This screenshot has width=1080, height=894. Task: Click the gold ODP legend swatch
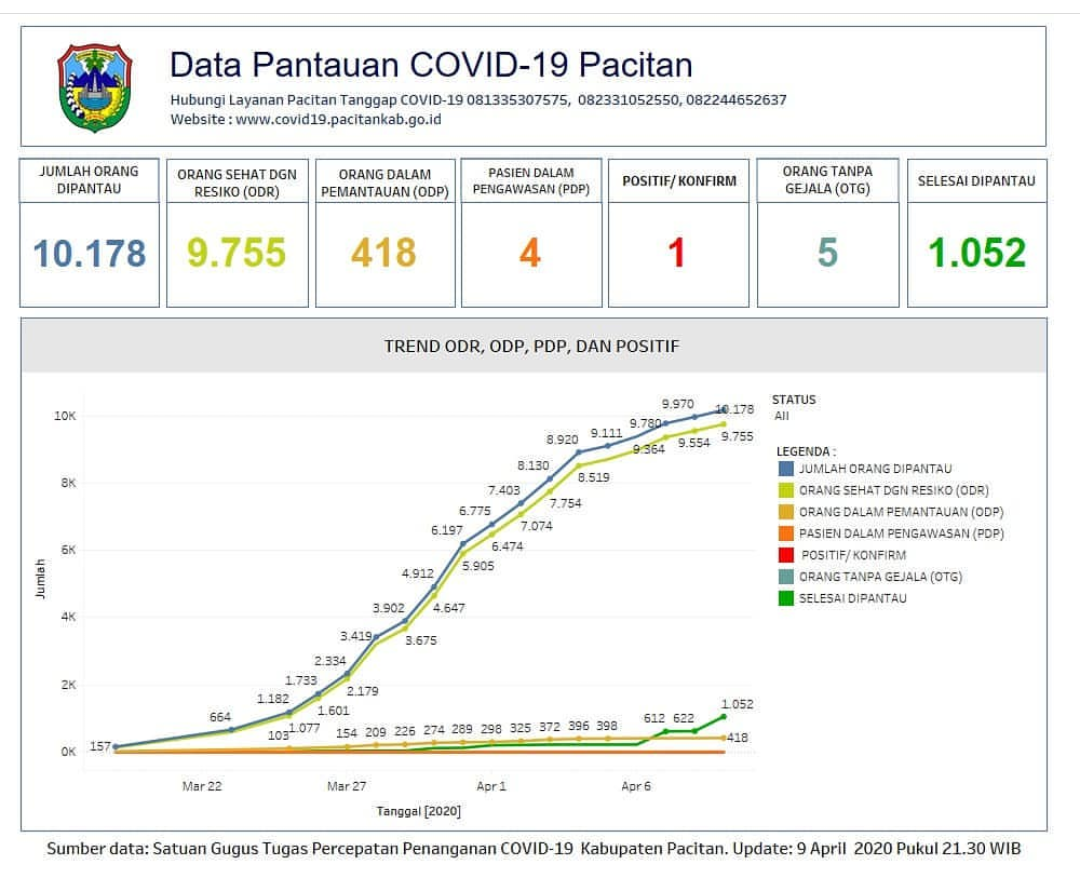pos(786,512)
